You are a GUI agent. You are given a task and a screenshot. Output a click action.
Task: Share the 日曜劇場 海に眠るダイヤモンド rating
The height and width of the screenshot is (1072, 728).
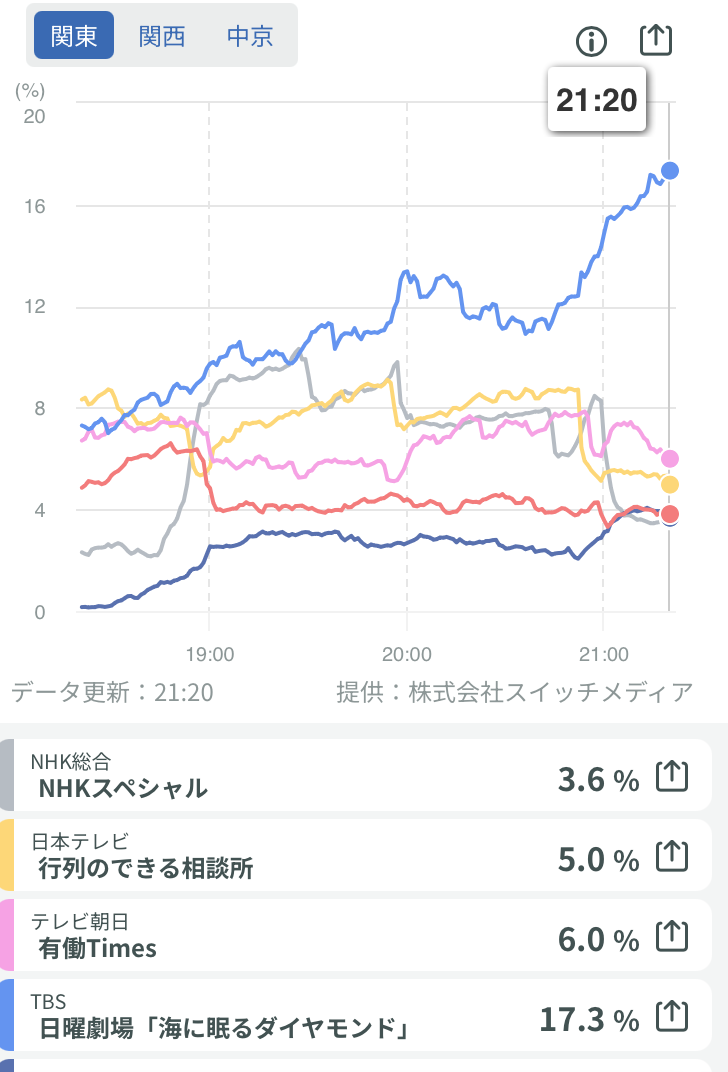[x=673, y=1017]
